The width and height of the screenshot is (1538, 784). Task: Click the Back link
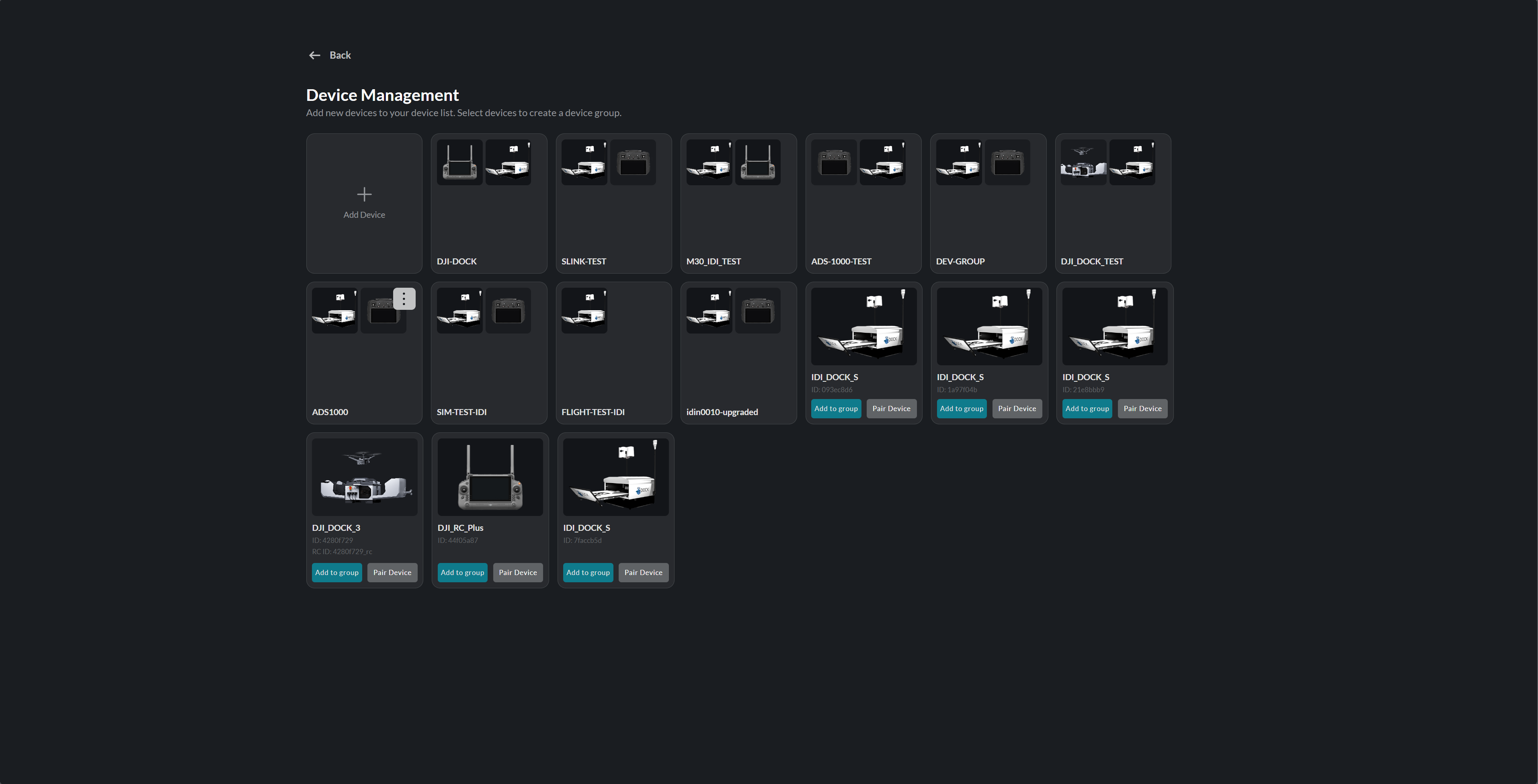(340, 55)
